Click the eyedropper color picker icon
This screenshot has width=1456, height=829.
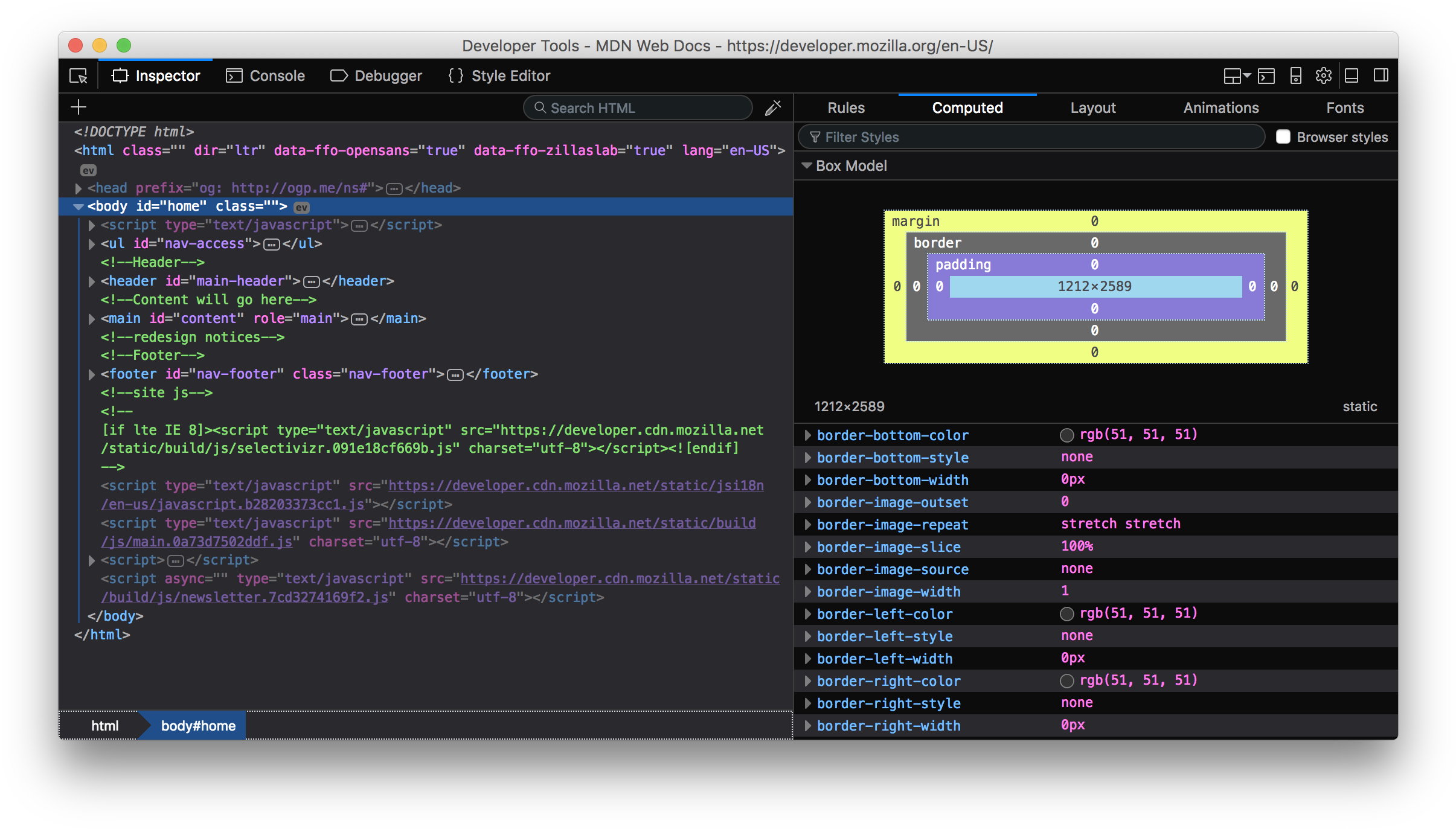coord(773,108)
